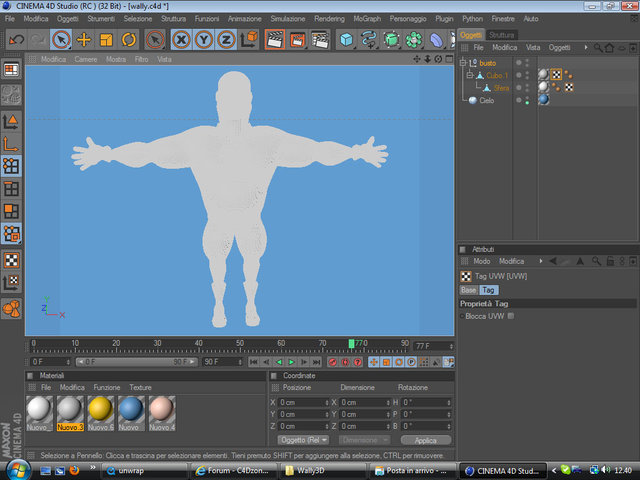The image size is (640, 480).
Task: Collapse the busto hierarchy tree
Action: coord(464,63)
